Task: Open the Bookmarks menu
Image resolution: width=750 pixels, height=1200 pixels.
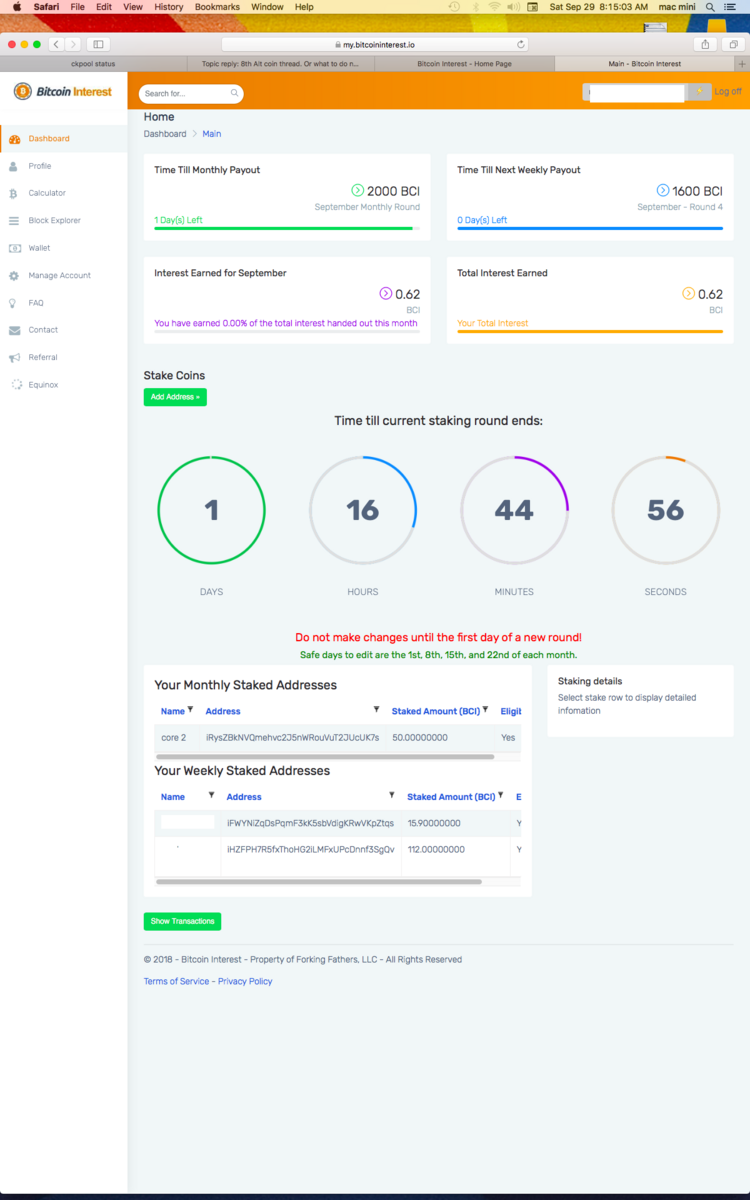Action: coord(217,7)
